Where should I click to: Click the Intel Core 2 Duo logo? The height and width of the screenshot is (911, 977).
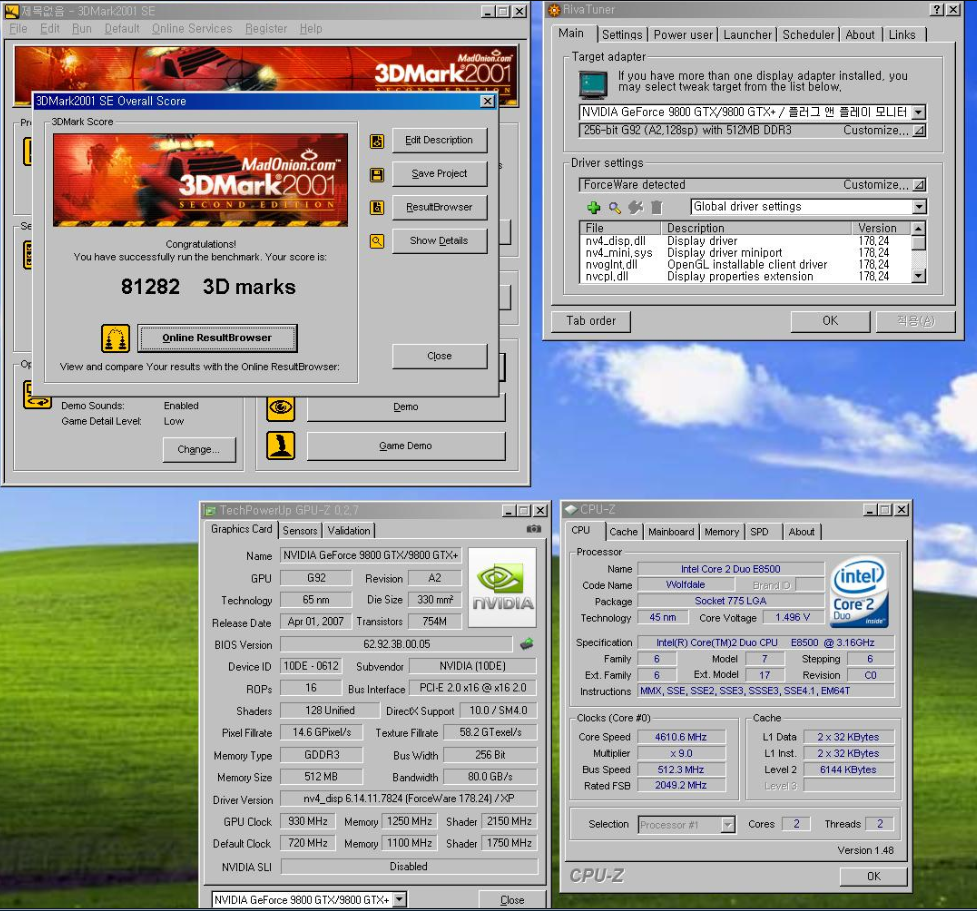click(x=860, y=591)
